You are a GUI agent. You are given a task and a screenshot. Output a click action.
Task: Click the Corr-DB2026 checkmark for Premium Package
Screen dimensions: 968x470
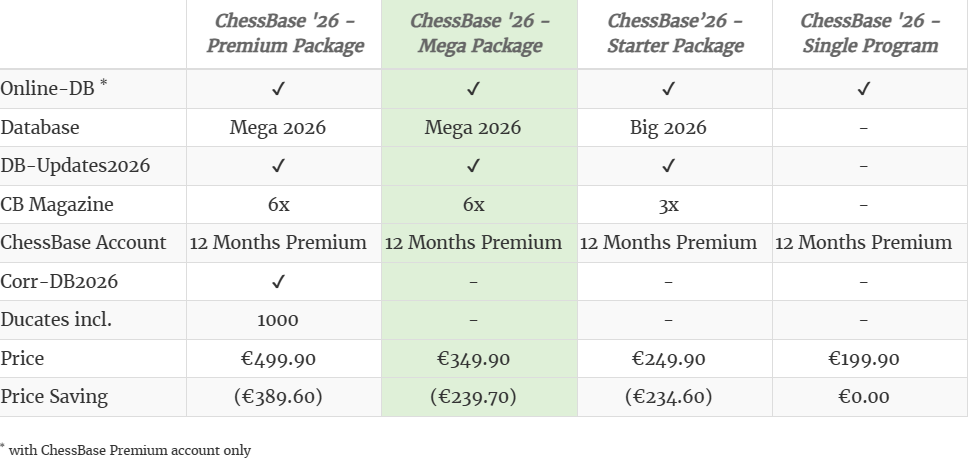pyautogui.click(x=278, y=282)
